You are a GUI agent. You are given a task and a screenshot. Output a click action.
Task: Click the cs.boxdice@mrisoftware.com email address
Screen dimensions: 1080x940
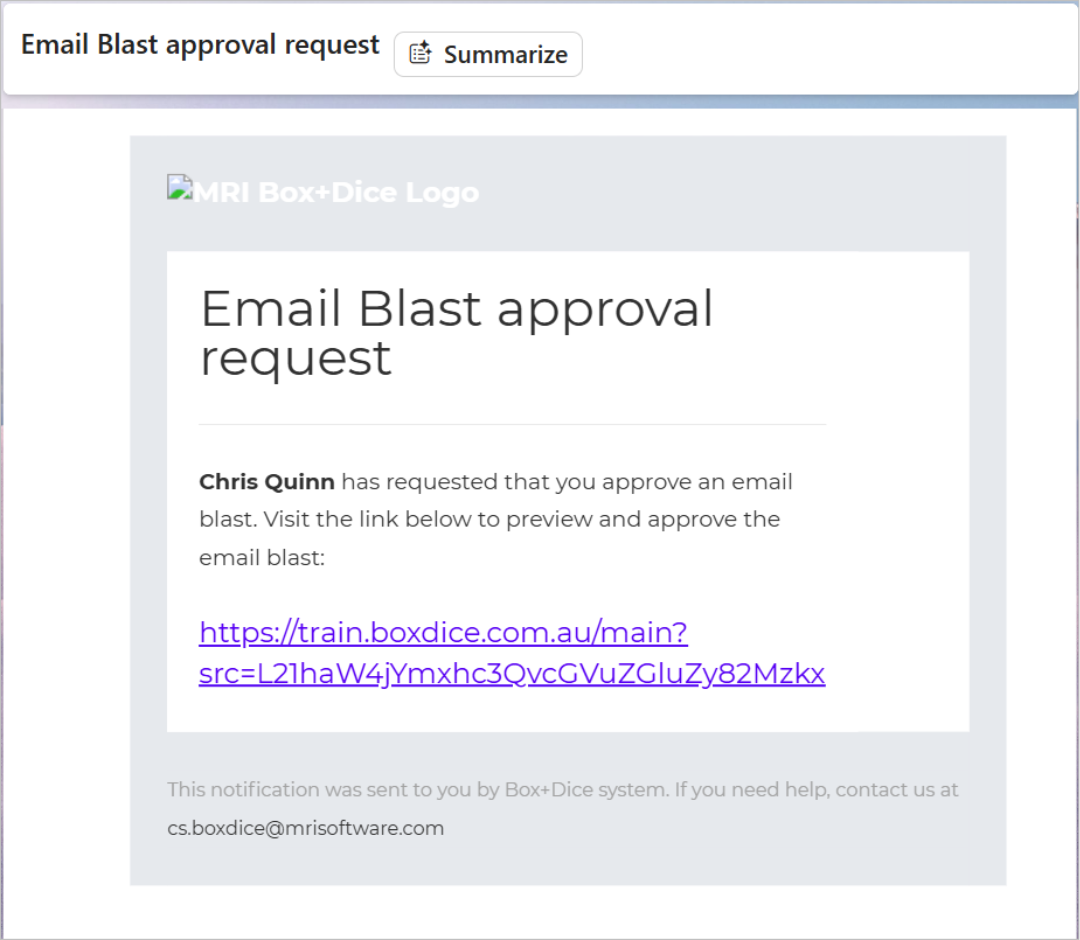click(x=306, y=828)
